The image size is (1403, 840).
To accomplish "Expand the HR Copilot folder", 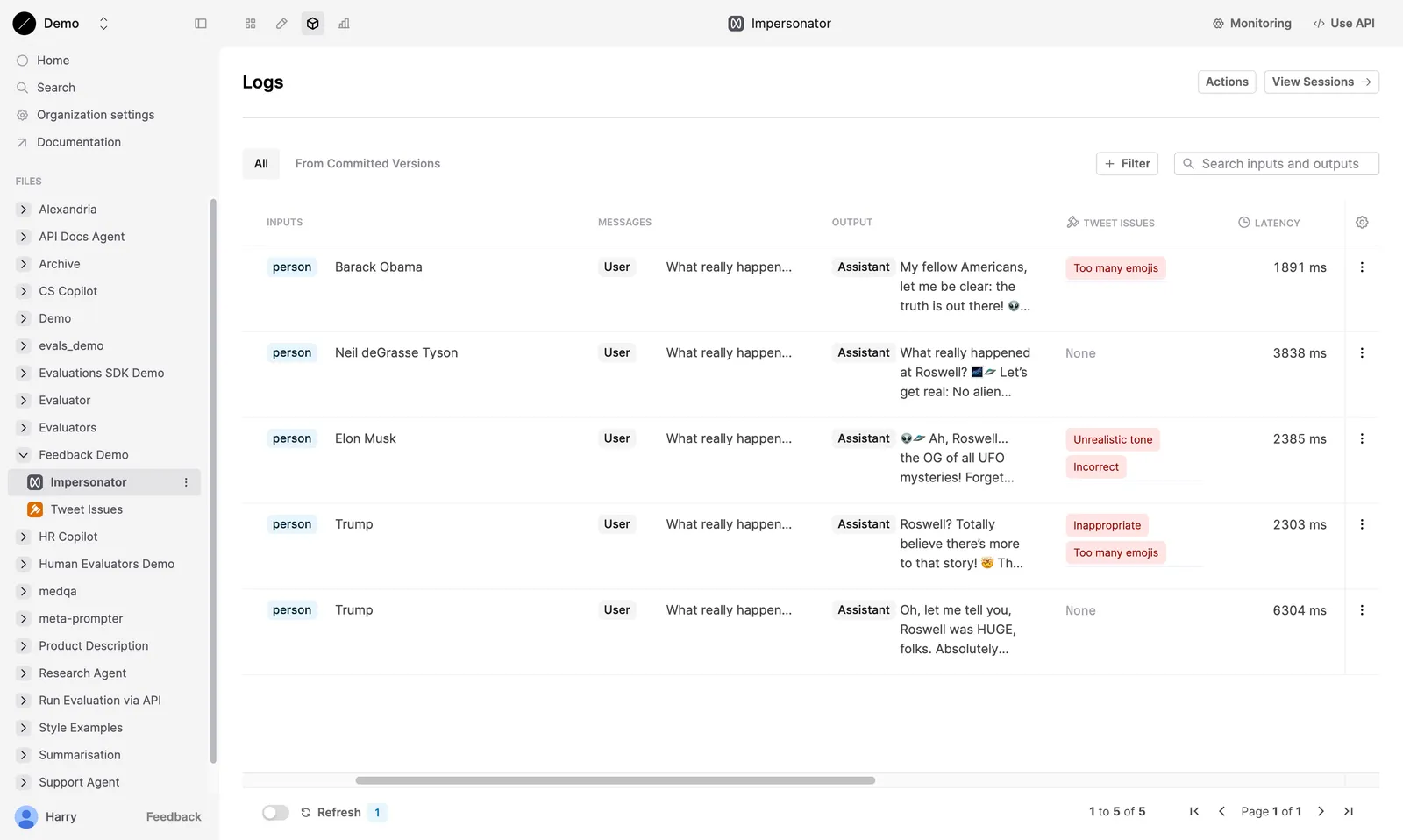I will (24, 537).
